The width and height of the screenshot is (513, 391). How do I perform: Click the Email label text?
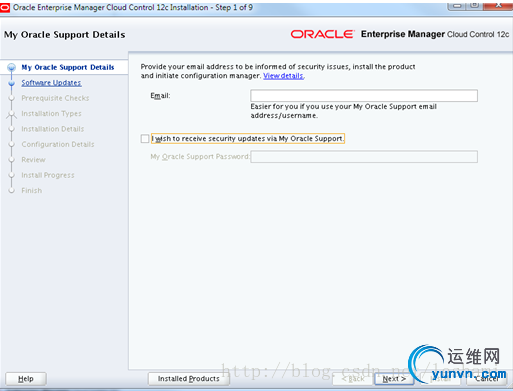(160, 96)
